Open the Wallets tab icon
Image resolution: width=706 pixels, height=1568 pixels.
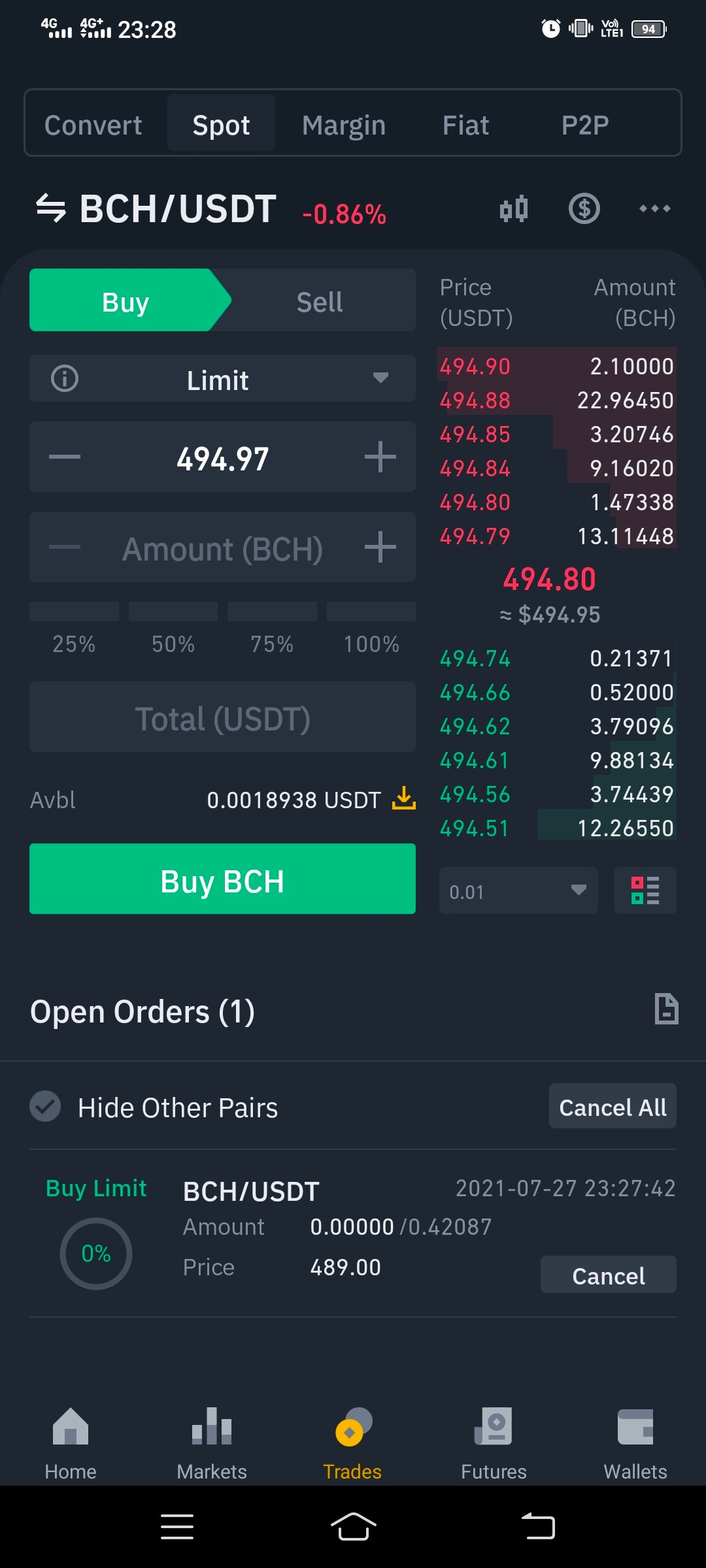coord(635,1444)
